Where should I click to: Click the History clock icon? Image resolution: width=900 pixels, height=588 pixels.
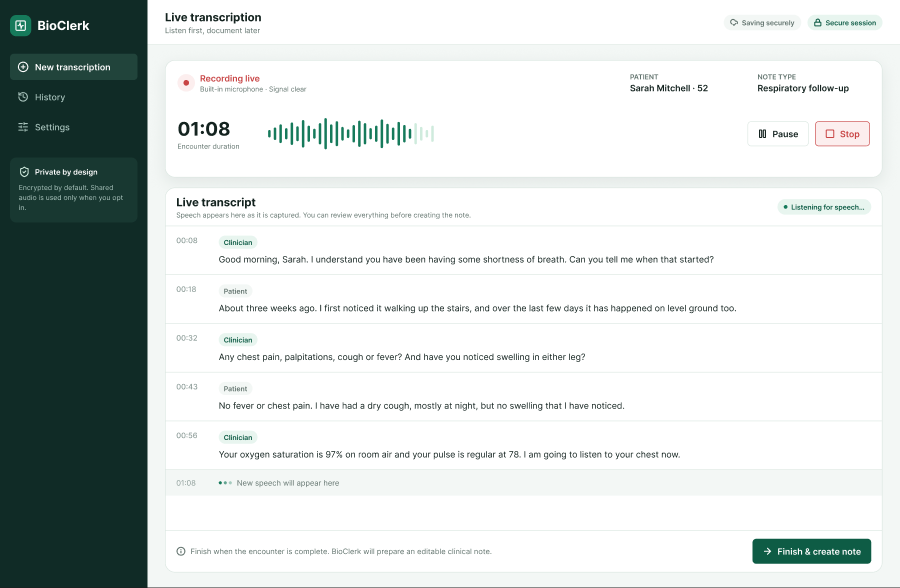[23, 97]
